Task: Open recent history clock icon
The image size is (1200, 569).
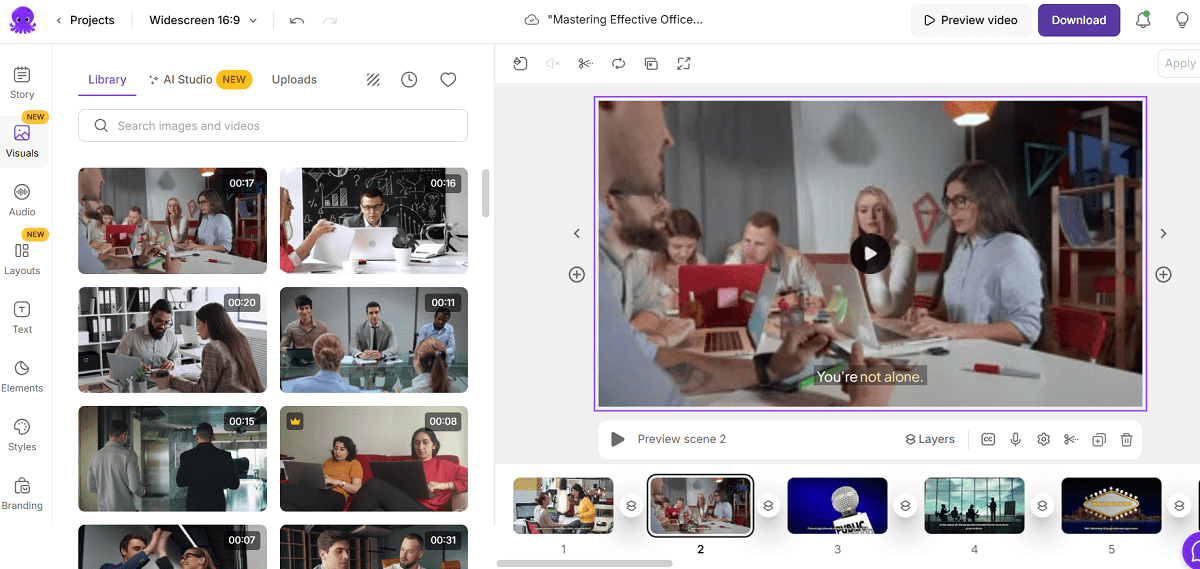Action: (x=409, y=80)
